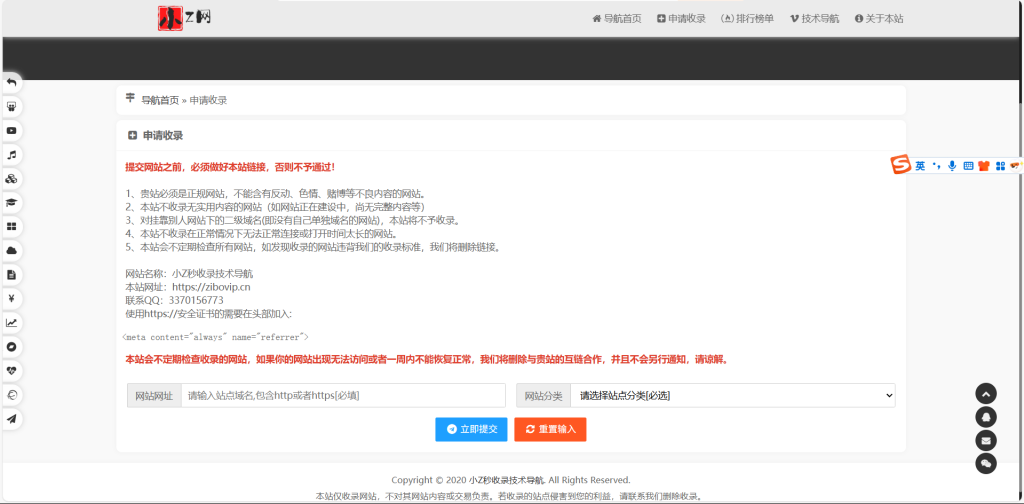This screenshot has height=504, width=1024.
Task: Click the paper plane sidebar icon
Action: point(12,419)
